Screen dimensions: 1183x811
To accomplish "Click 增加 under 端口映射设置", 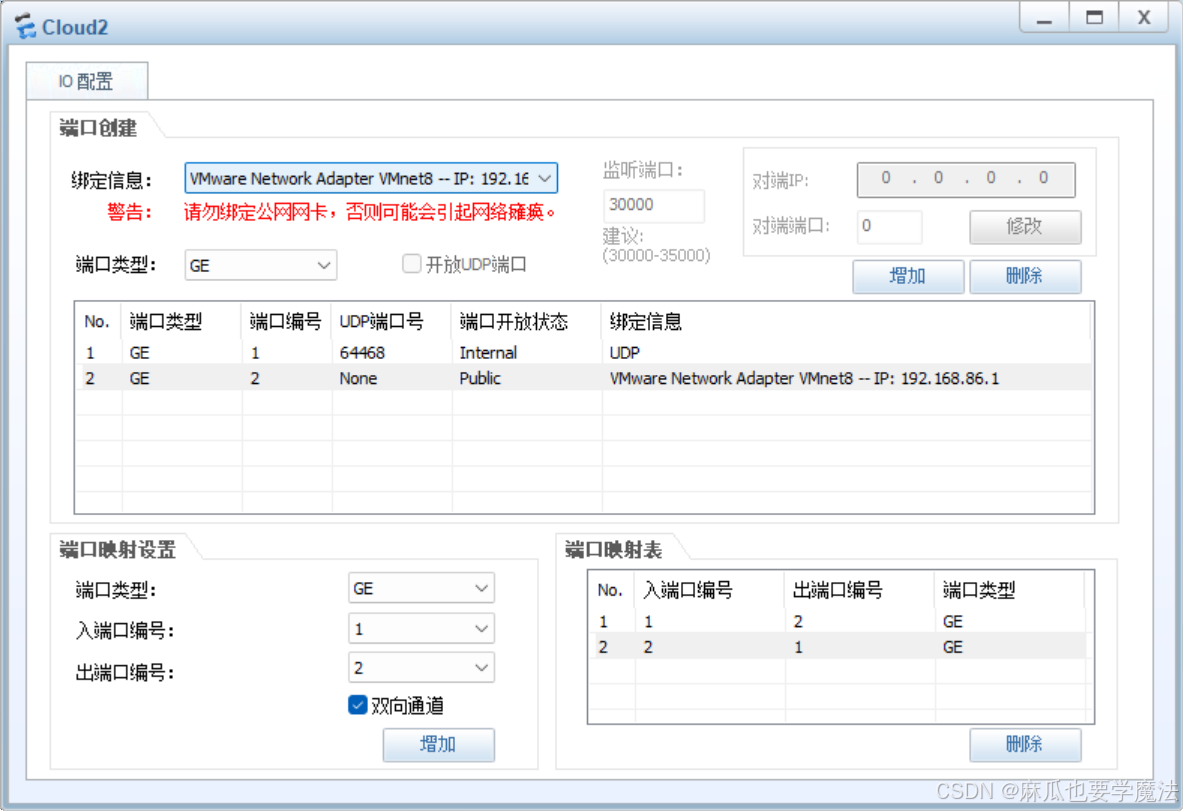I will (438, 744).
